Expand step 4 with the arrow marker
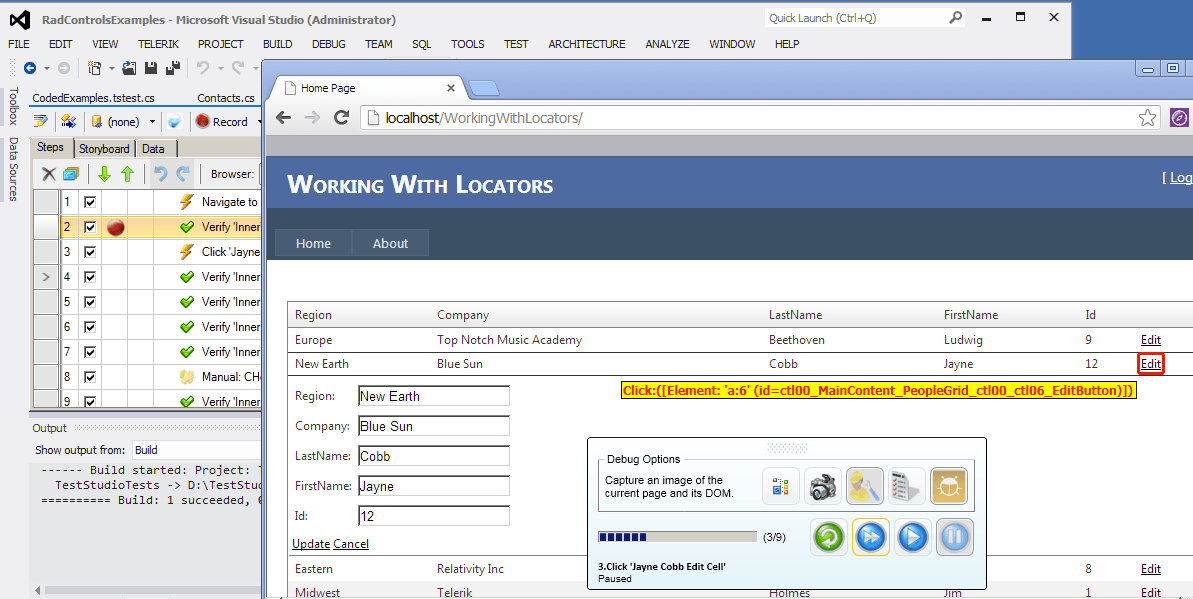Viewport: 1193px width, 599px height. click(46, 277)
